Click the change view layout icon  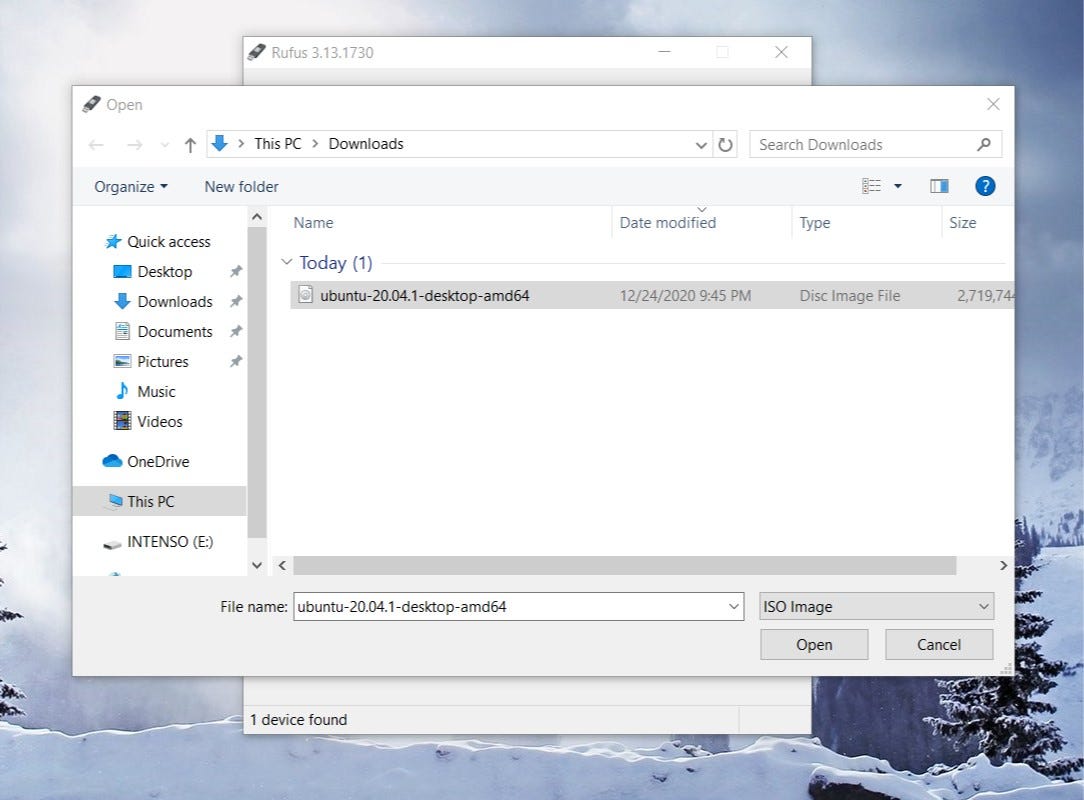pyautogui.click(x=872, y=186)
